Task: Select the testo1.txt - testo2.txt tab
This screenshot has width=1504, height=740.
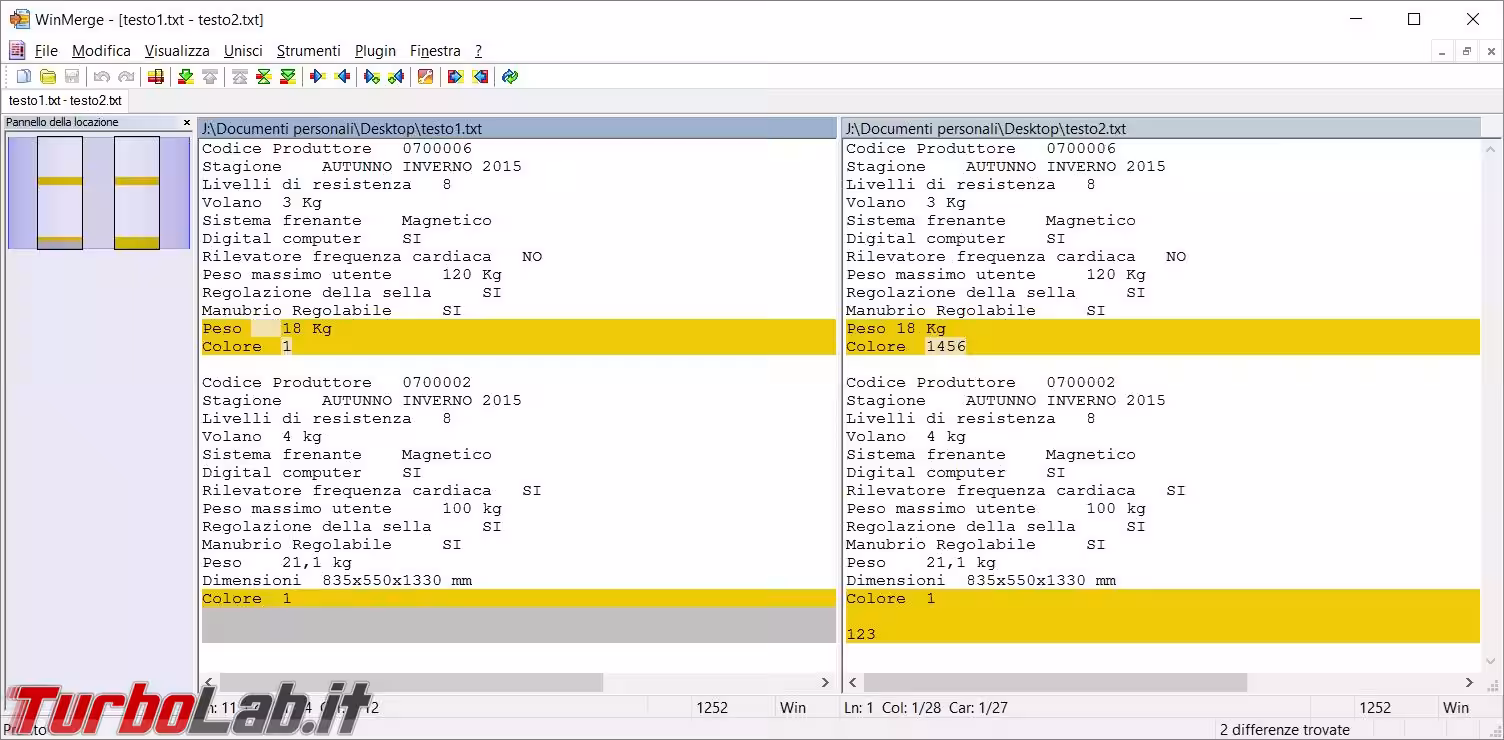Action: tap(65, 101)
